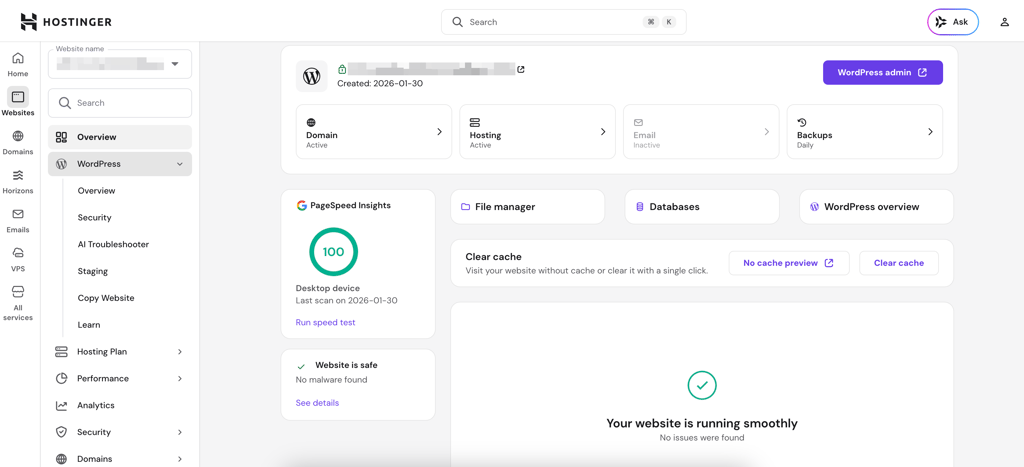
Task: Click the No malware found text
Action: (x=332, y=379)
